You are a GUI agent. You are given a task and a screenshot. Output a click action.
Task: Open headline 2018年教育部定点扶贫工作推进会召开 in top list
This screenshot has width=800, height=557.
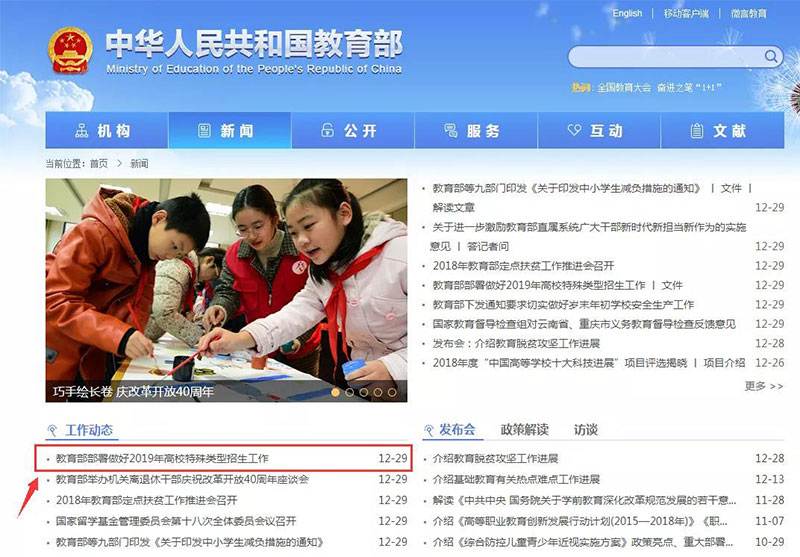[523, 266]
